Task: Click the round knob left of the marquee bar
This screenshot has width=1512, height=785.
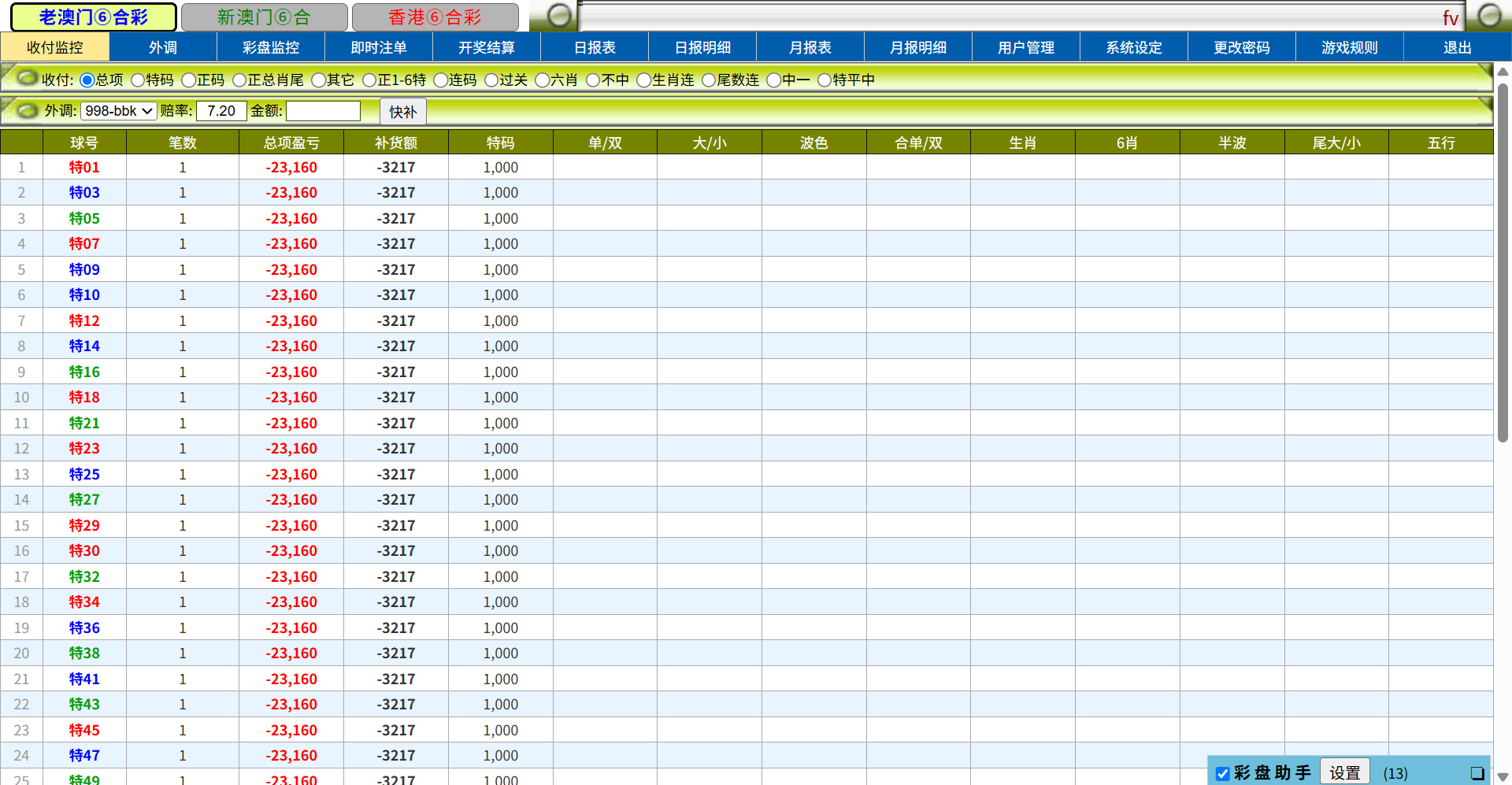Action: (559, 16)
